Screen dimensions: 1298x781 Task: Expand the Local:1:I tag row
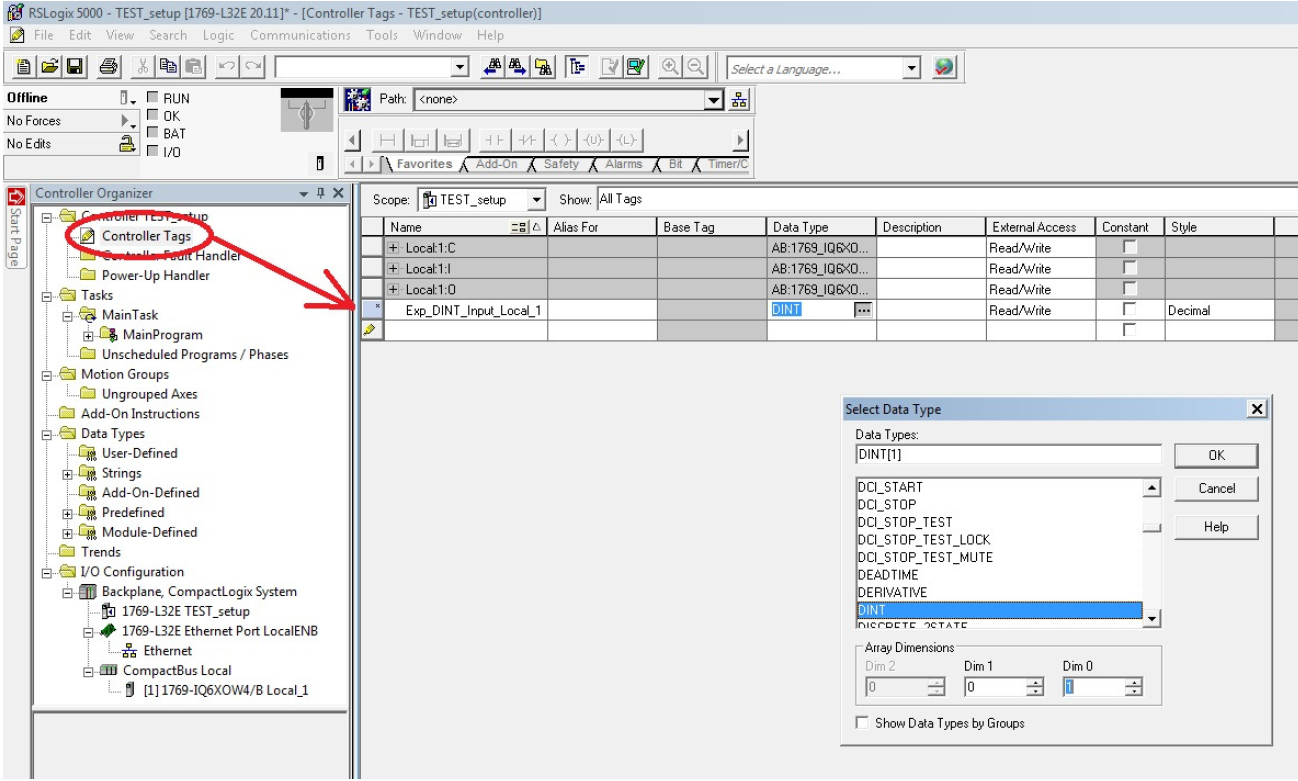pyautogui.click(x=394, y=268)
